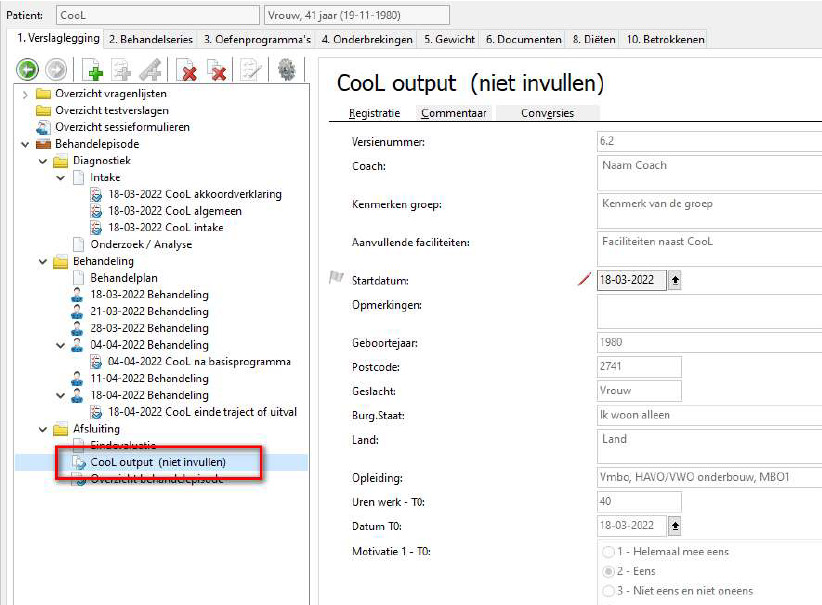Click the Opmerkingen text field

(x=709, y=311)
